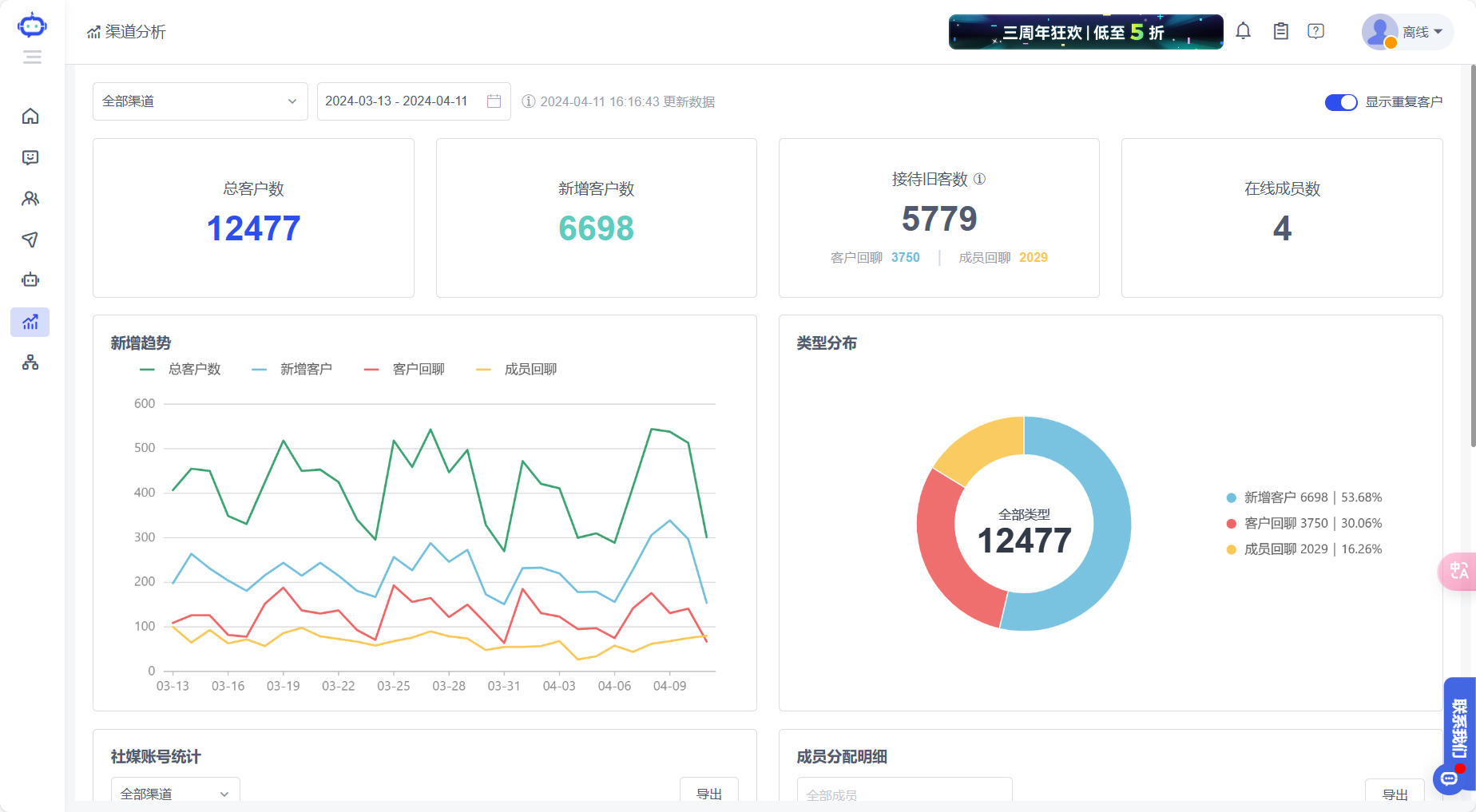
Task: Open the organization structure sidebar icon
Action: pos(30,362)
